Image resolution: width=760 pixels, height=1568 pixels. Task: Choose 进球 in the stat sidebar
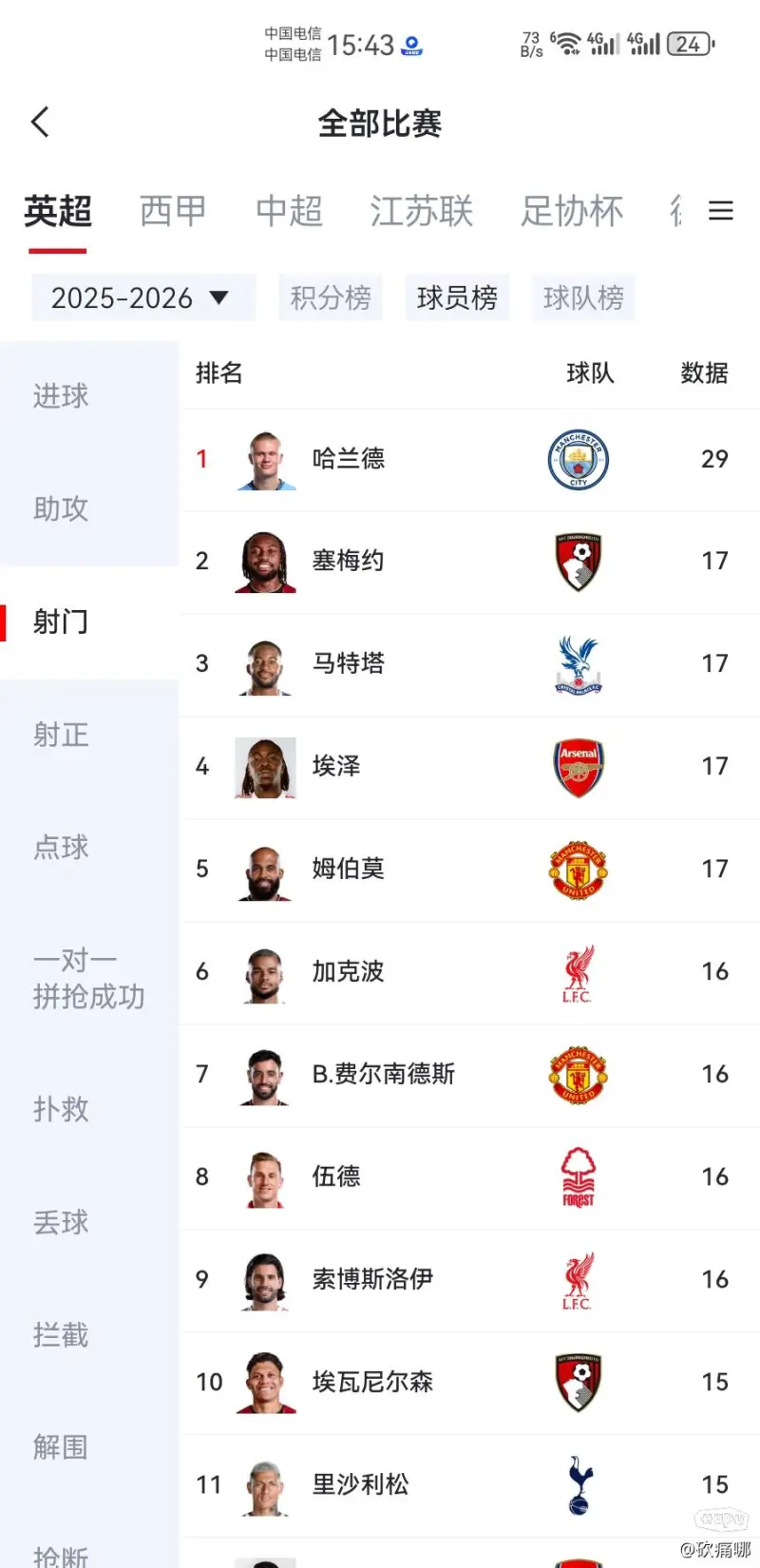(61, 395)
